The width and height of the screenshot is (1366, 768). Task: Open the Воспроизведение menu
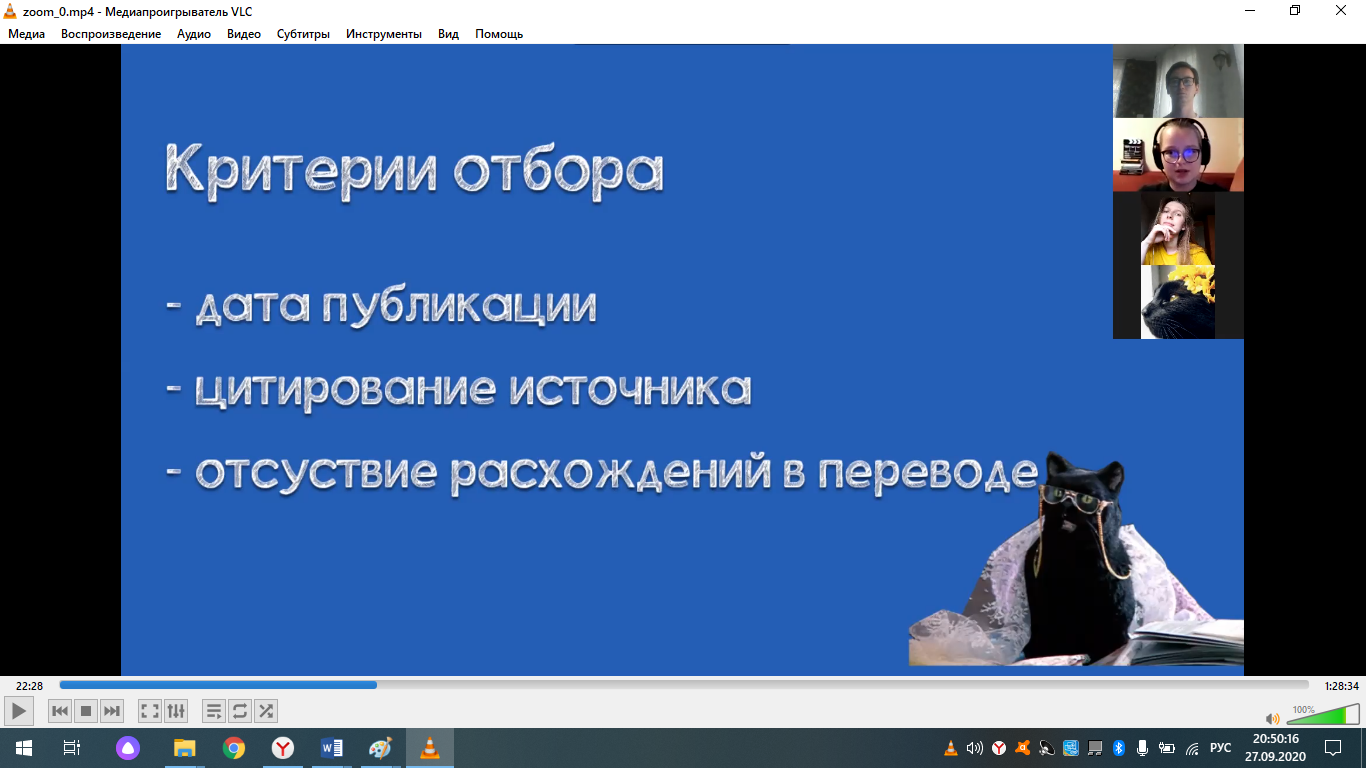(111, 34)
